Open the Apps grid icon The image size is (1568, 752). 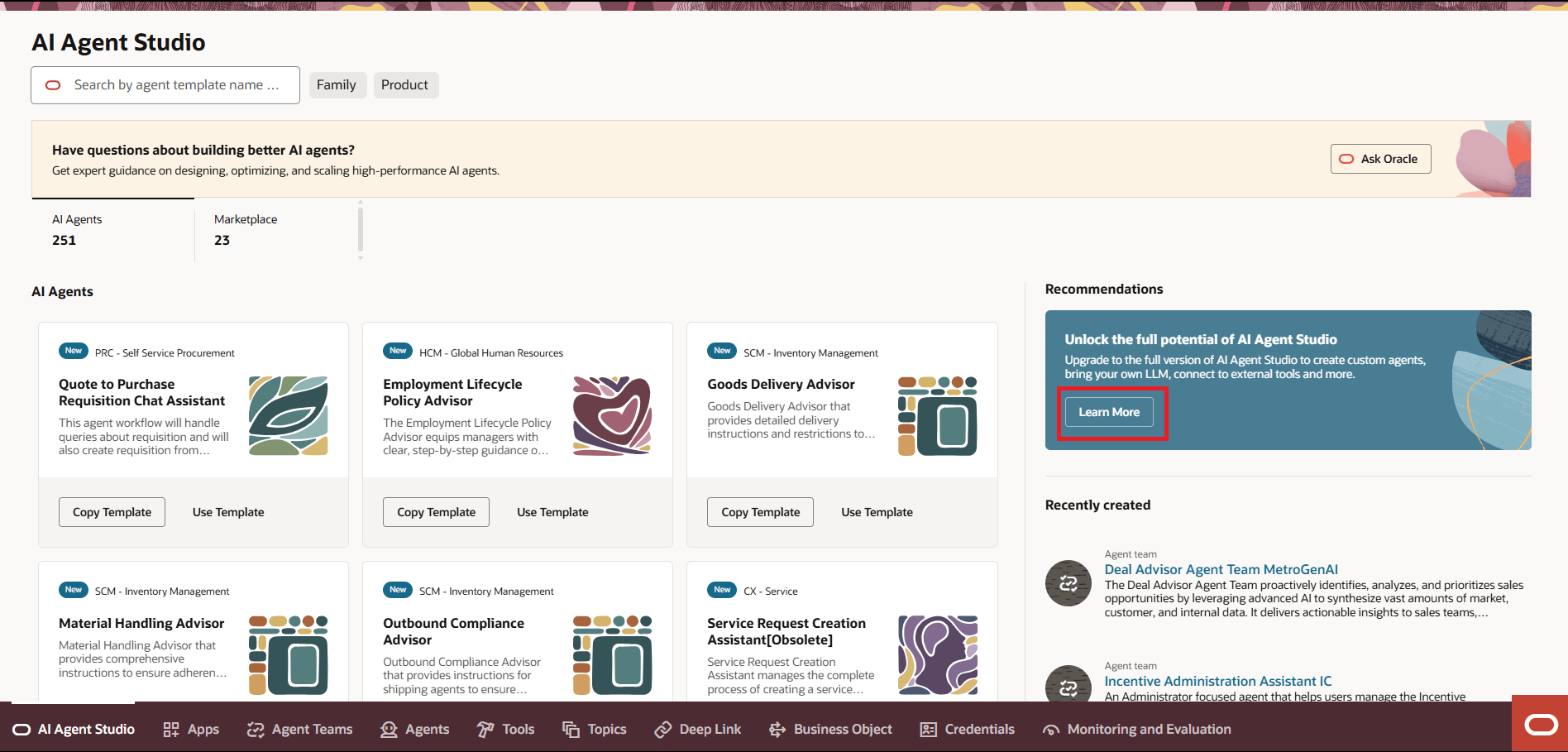point(171,729)
